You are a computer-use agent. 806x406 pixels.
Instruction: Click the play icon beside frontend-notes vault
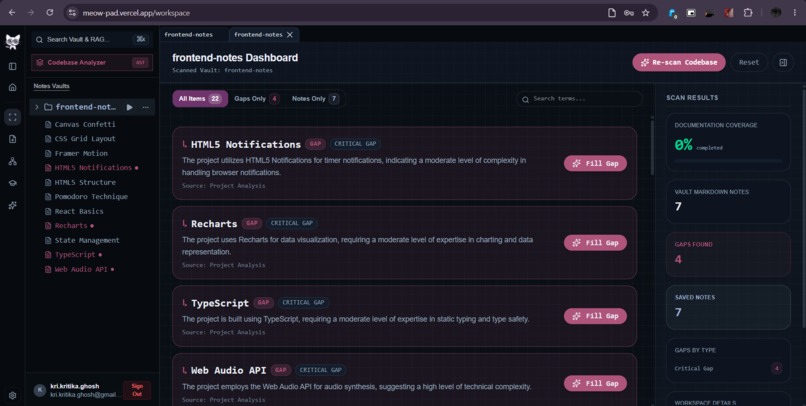tap(130, 107)
